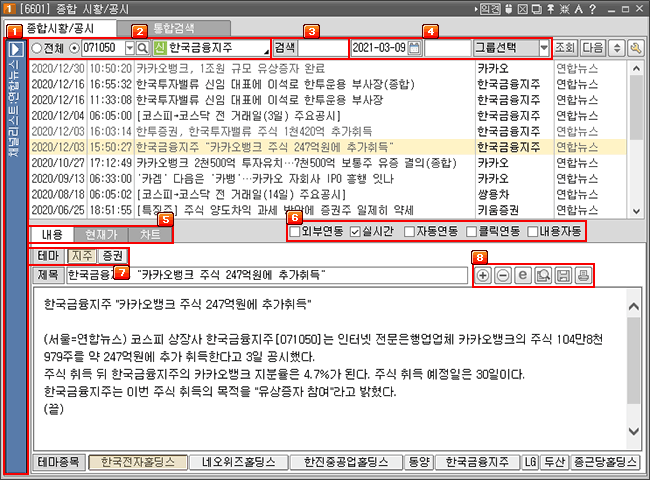650x480 pixels.
Task: Expand the small arrow in 한국금융지주 name field
Action: [x=266, y=52]
